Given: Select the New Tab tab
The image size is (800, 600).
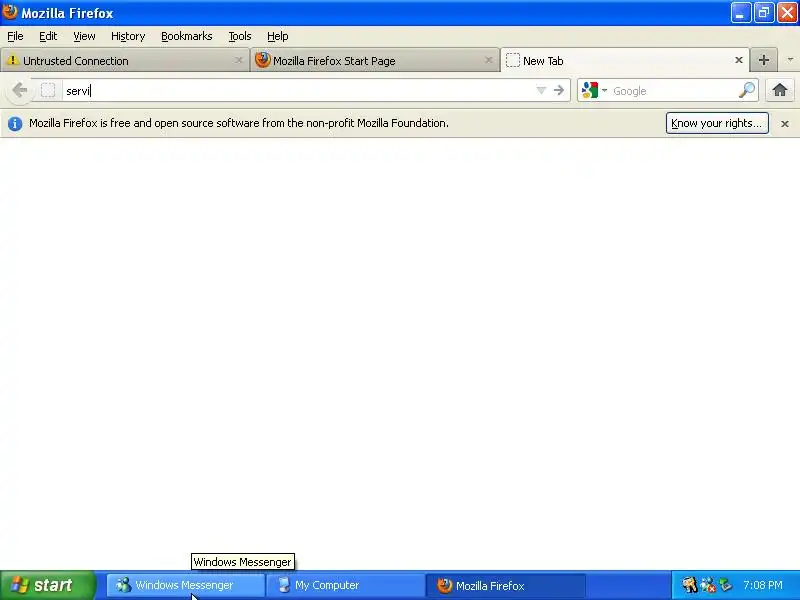Looking at the screenshot, I should point(625,60).
